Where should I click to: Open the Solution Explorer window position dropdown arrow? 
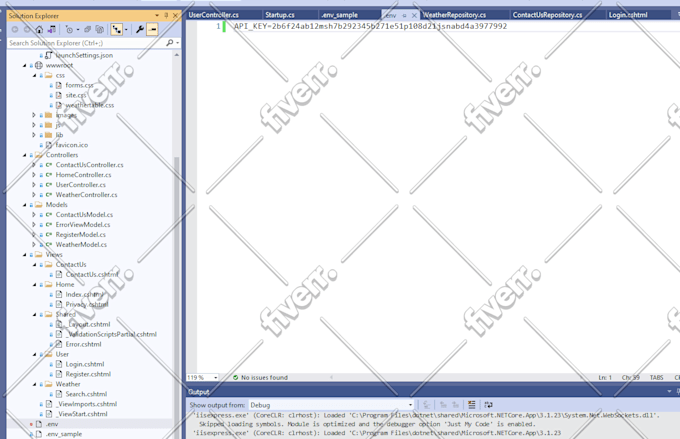(157, 16)
